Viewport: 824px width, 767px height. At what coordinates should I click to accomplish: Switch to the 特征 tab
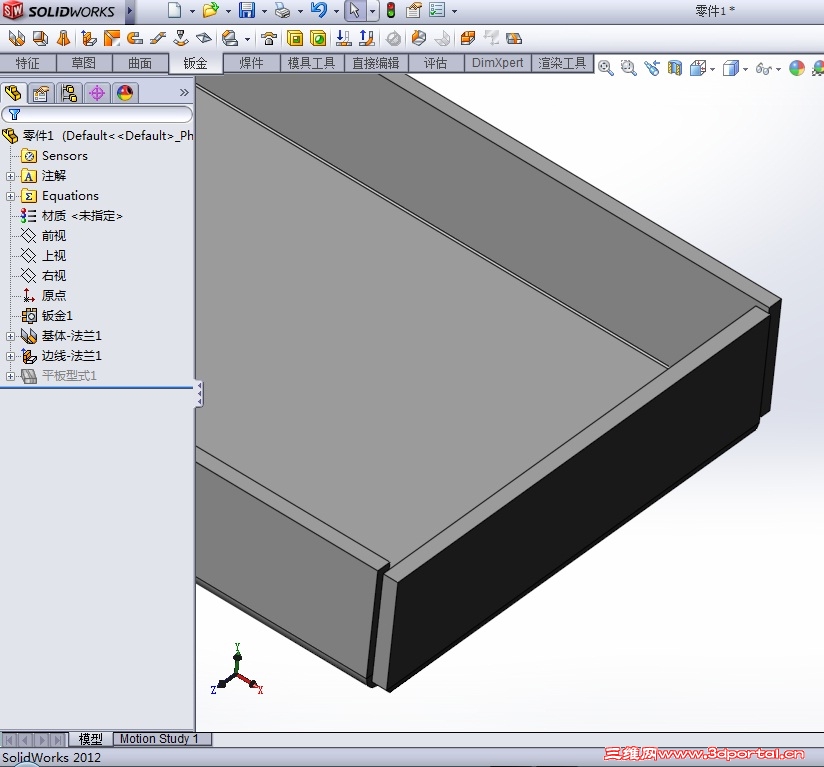(x=27, y=63)
